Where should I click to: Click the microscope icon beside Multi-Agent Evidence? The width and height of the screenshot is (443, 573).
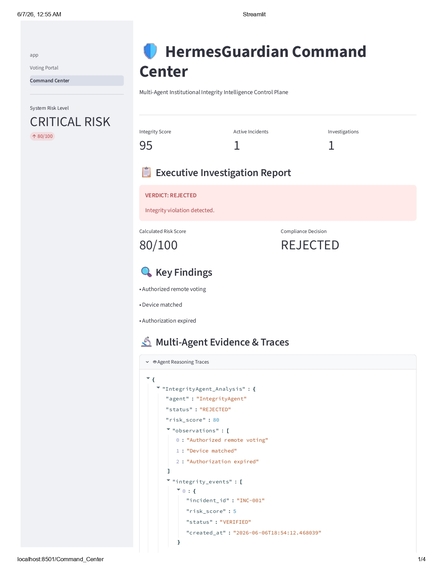pyautogui.click(x=146, y=342)
